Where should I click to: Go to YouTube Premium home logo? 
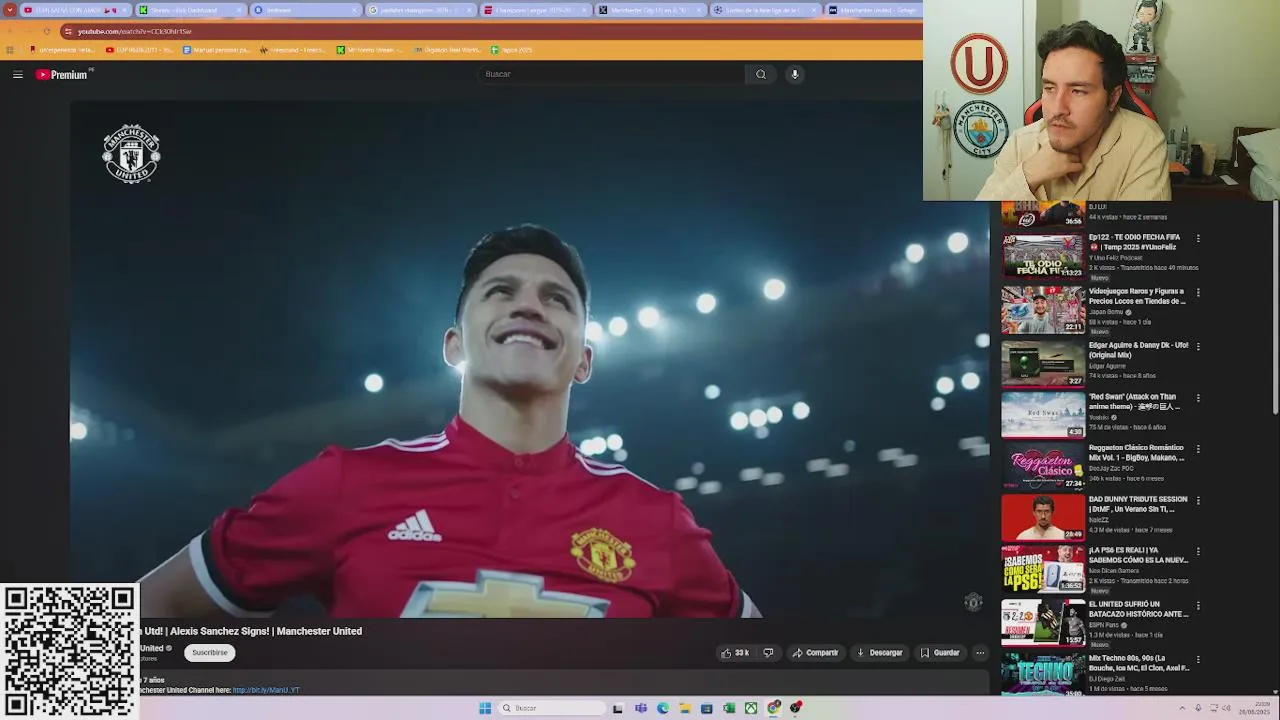coord(63,74)
